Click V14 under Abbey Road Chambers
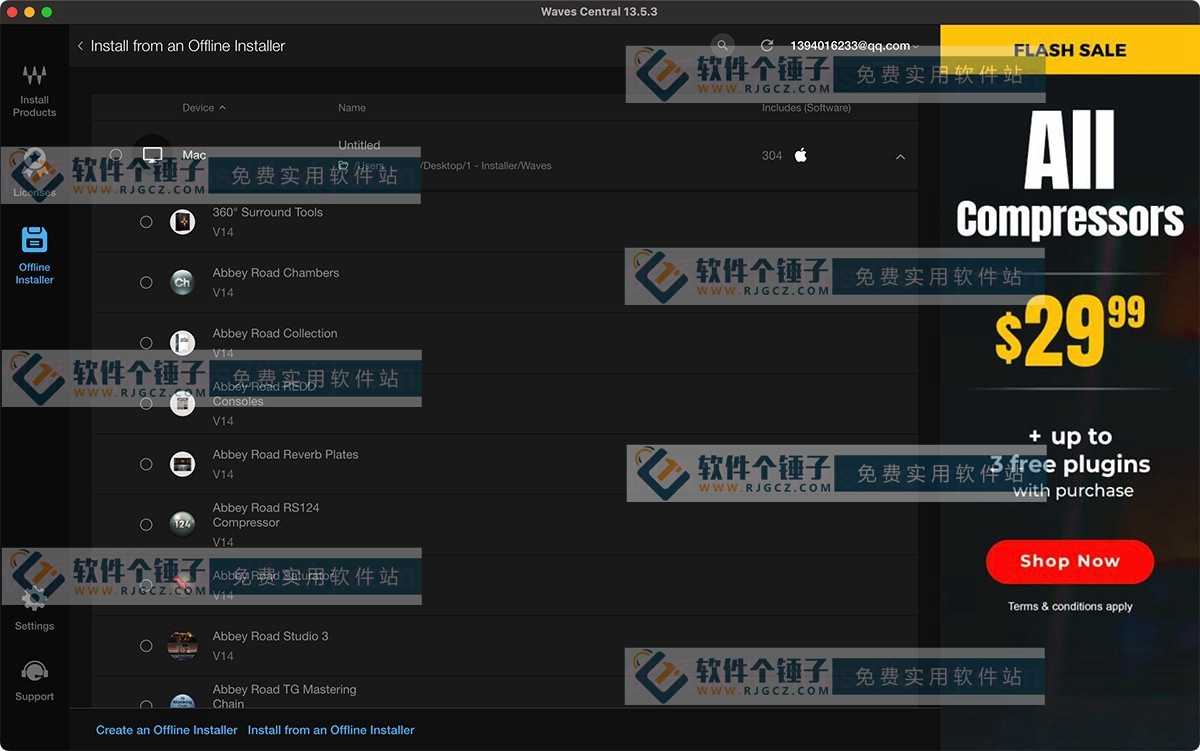 pos(223,293)
